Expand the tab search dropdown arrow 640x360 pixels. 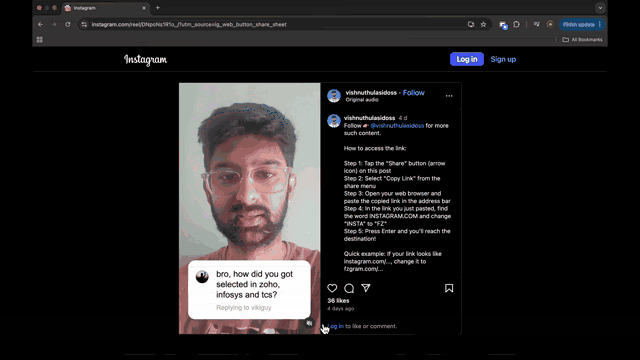pos(600,8)
